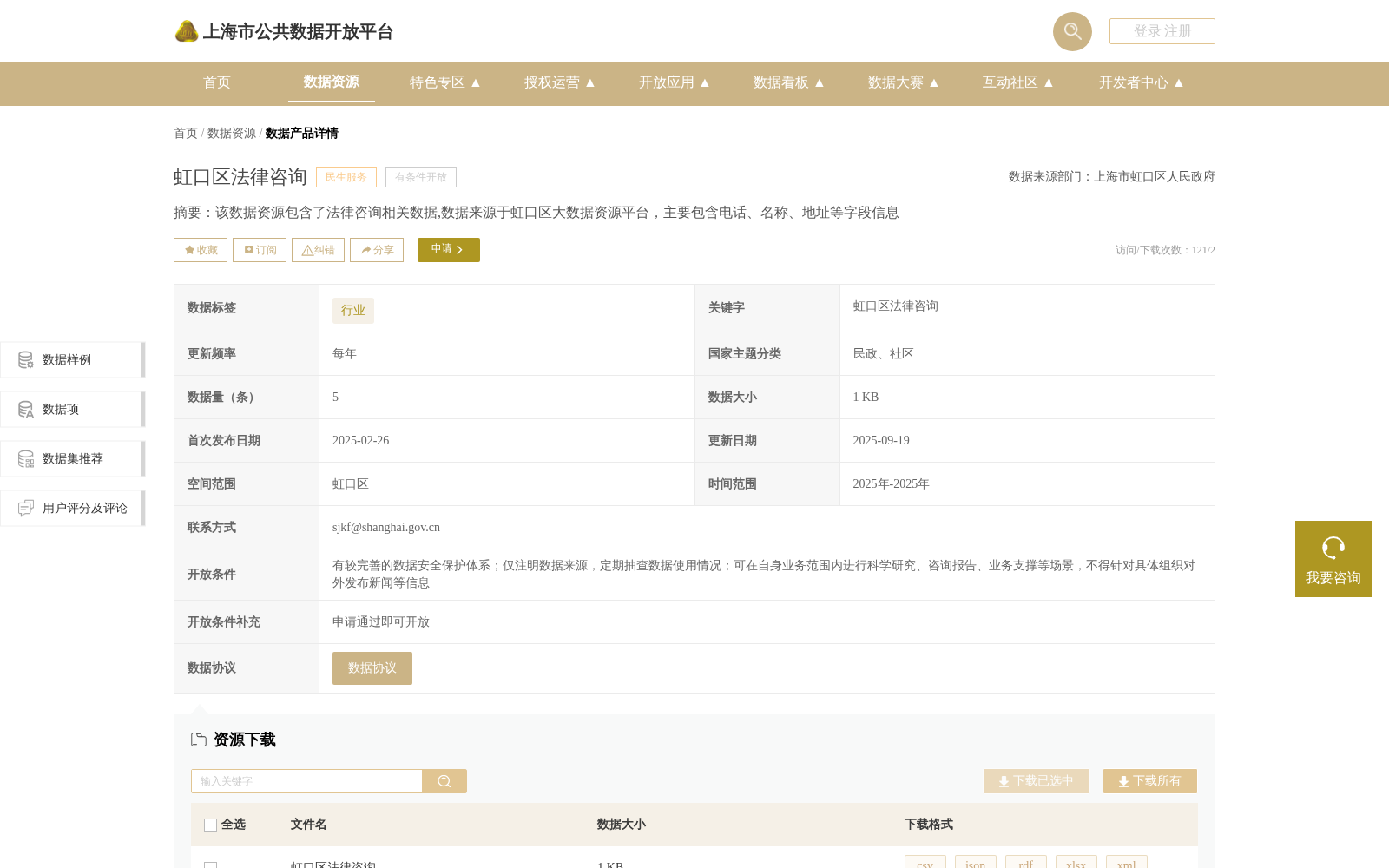Open 数据资源 breadcrumb link
The height and width of the screenshot is (868, 1389).
(232, 133)
